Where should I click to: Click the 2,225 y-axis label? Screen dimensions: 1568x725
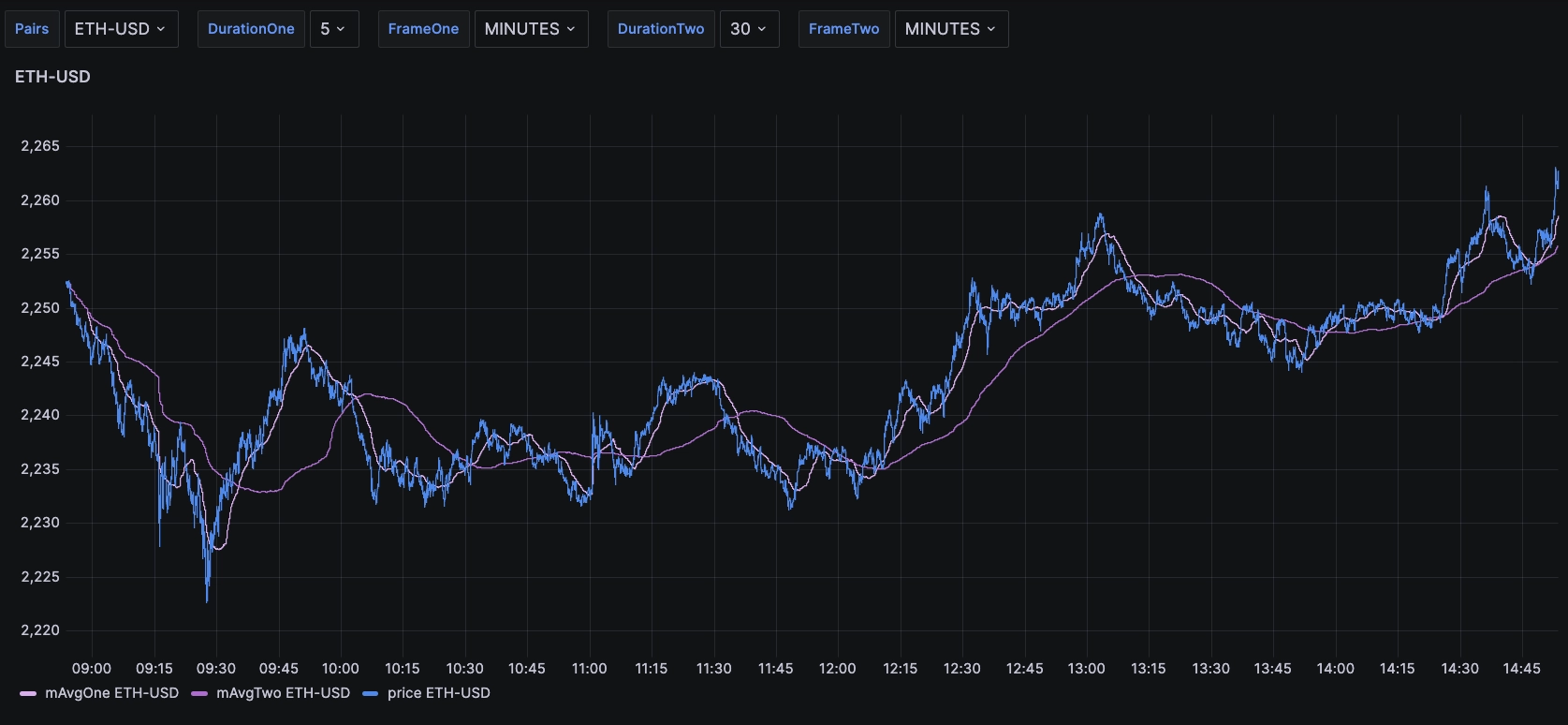[39, 577]
